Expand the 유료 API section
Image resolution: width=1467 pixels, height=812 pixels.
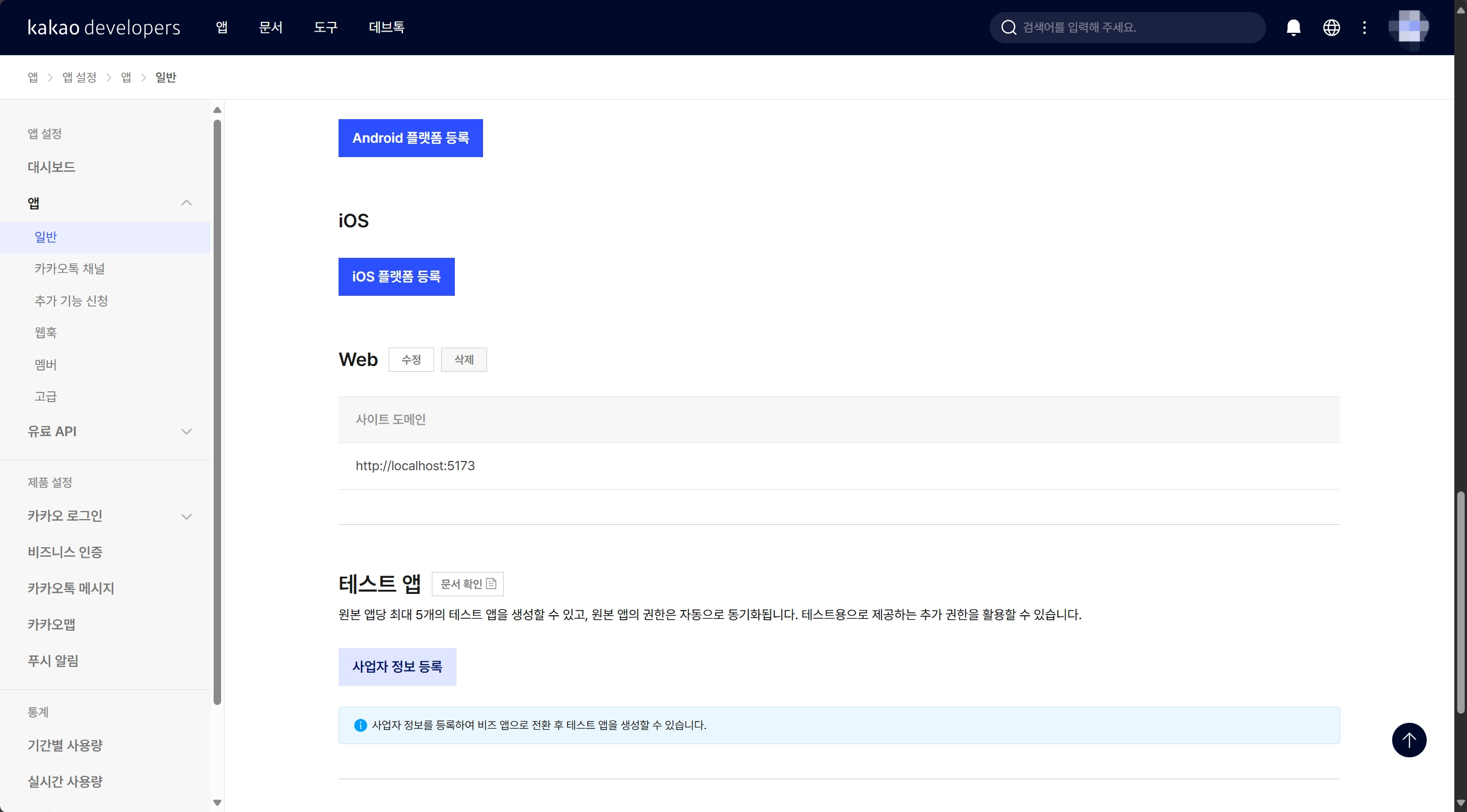(186, 431)
